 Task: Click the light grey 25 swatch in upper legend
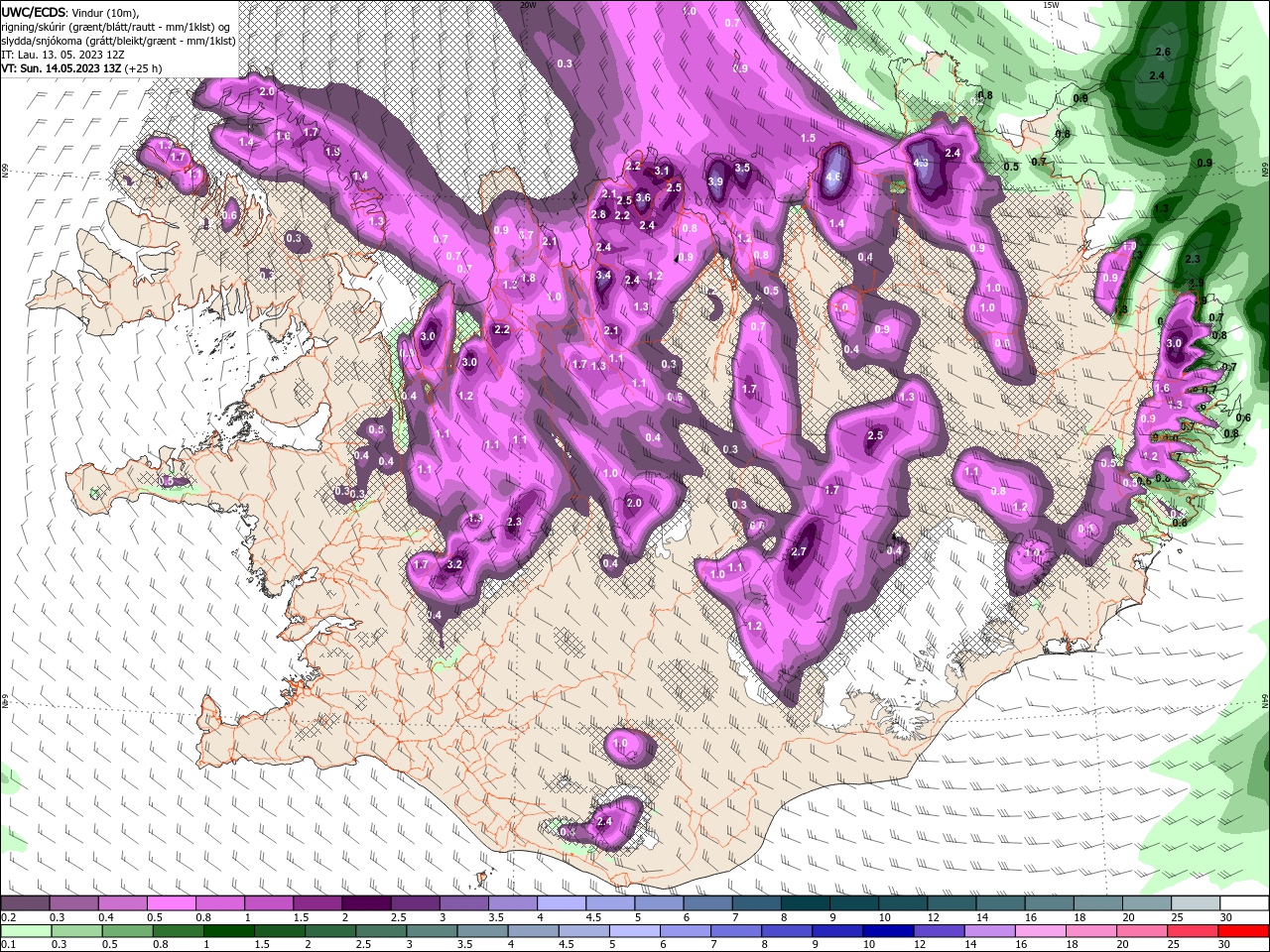click(x=1197, y=903)
